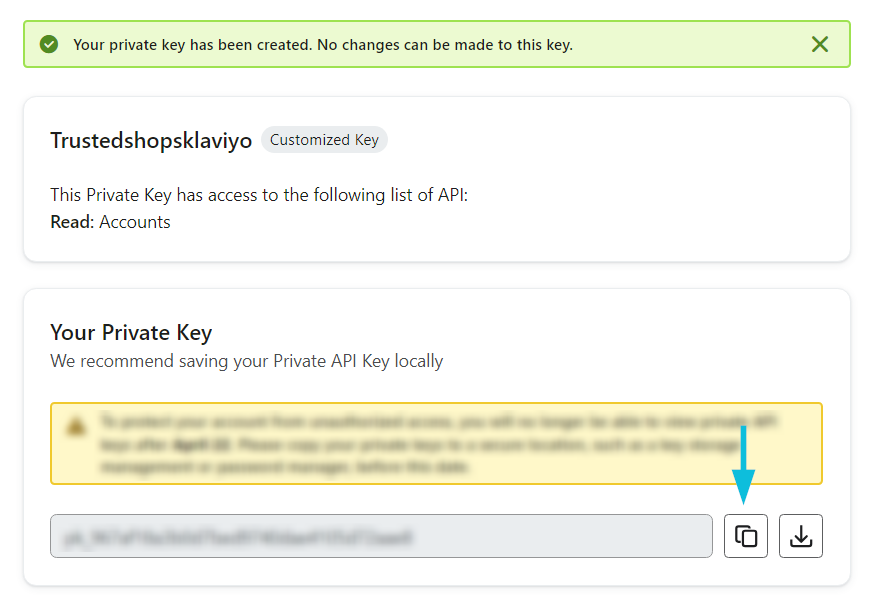Click the blurred last line of warning text
Image resolution: width=873 pixels, height=606 pixels.
284,467
